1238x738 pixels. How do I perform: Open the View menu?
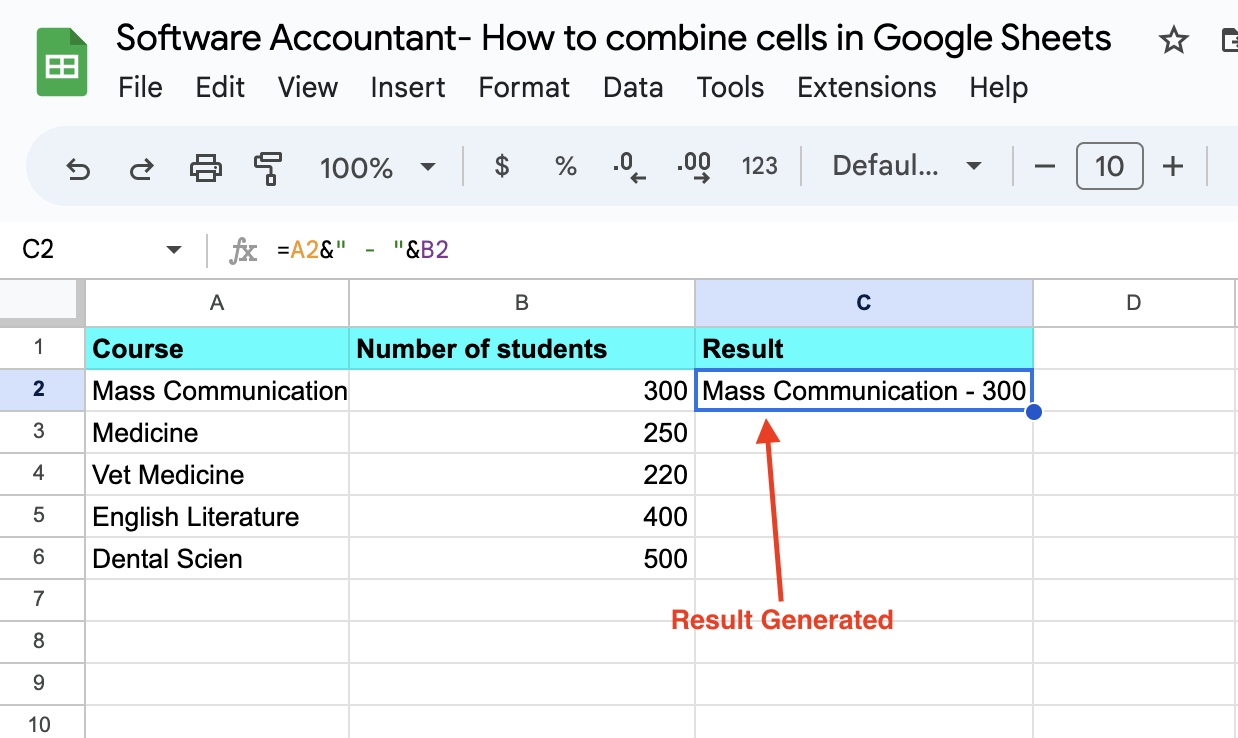(x=308, y=87)
